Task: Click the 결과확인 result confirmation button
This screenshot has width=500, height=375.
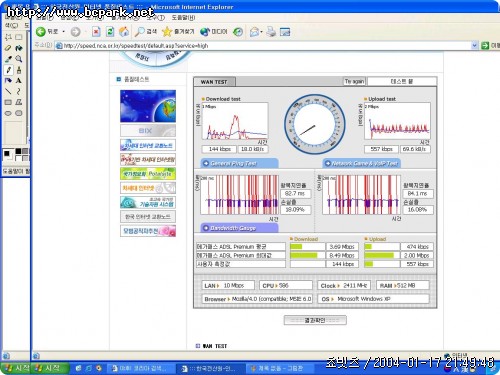Action: pos(315,320)
